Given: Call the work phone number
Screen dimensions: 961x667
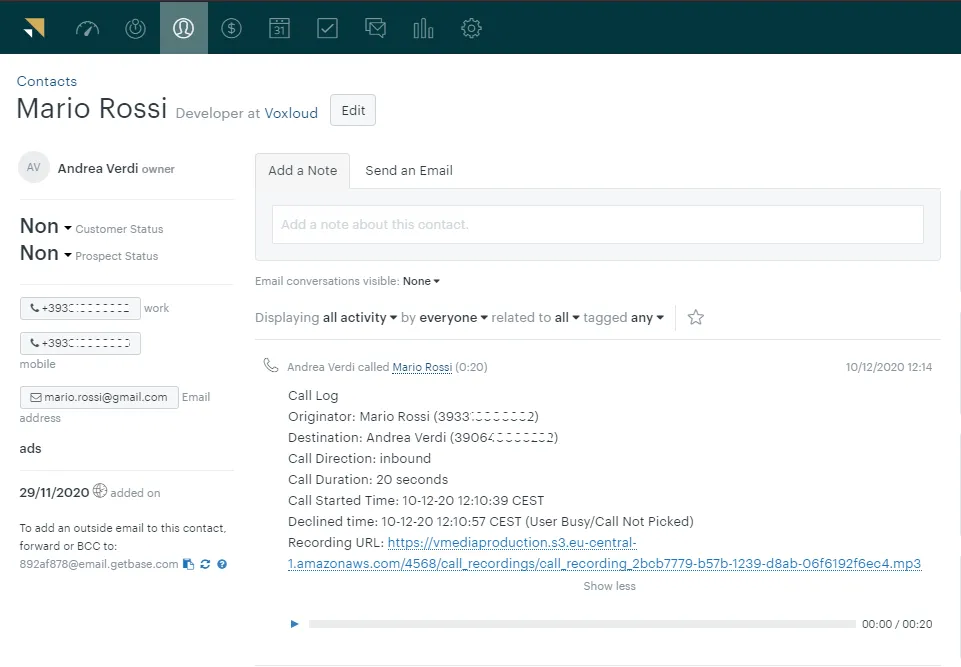Looking at the screenshot, I should pyautogui.click(x=80, y=308).
